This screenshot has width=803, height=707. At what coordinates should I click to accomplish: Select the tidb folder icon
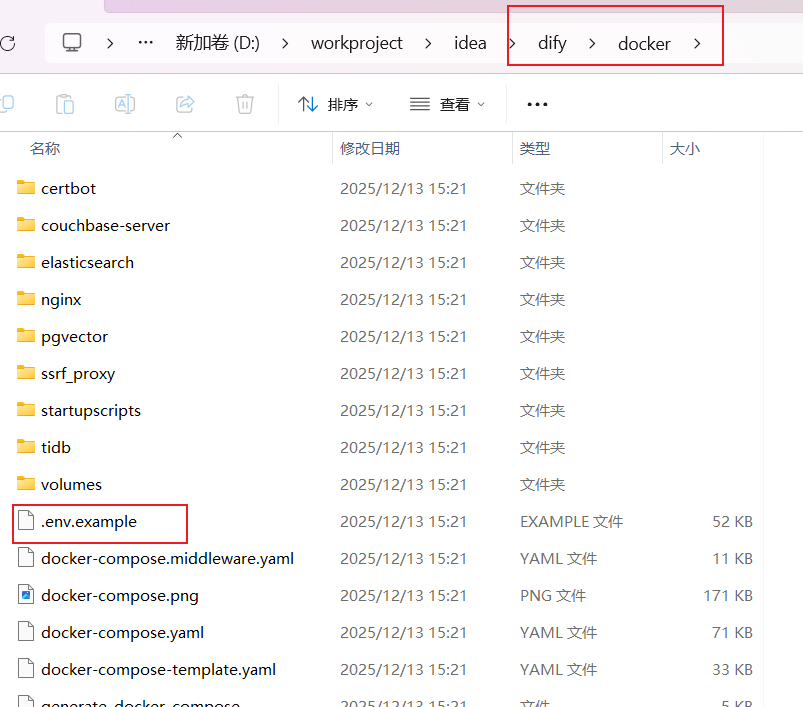(x=26, y=446)
